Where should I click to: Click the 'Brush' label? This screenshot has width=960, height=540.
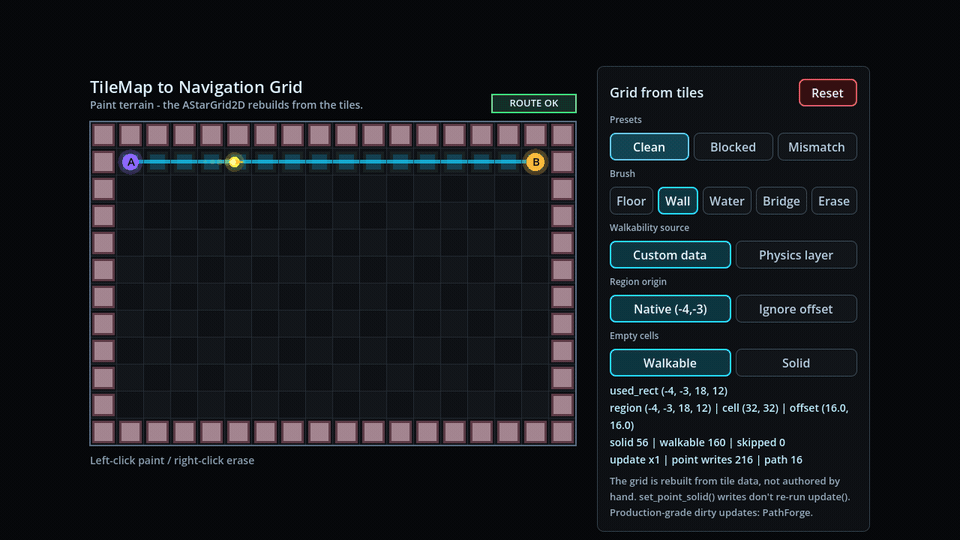click(622, 174)
